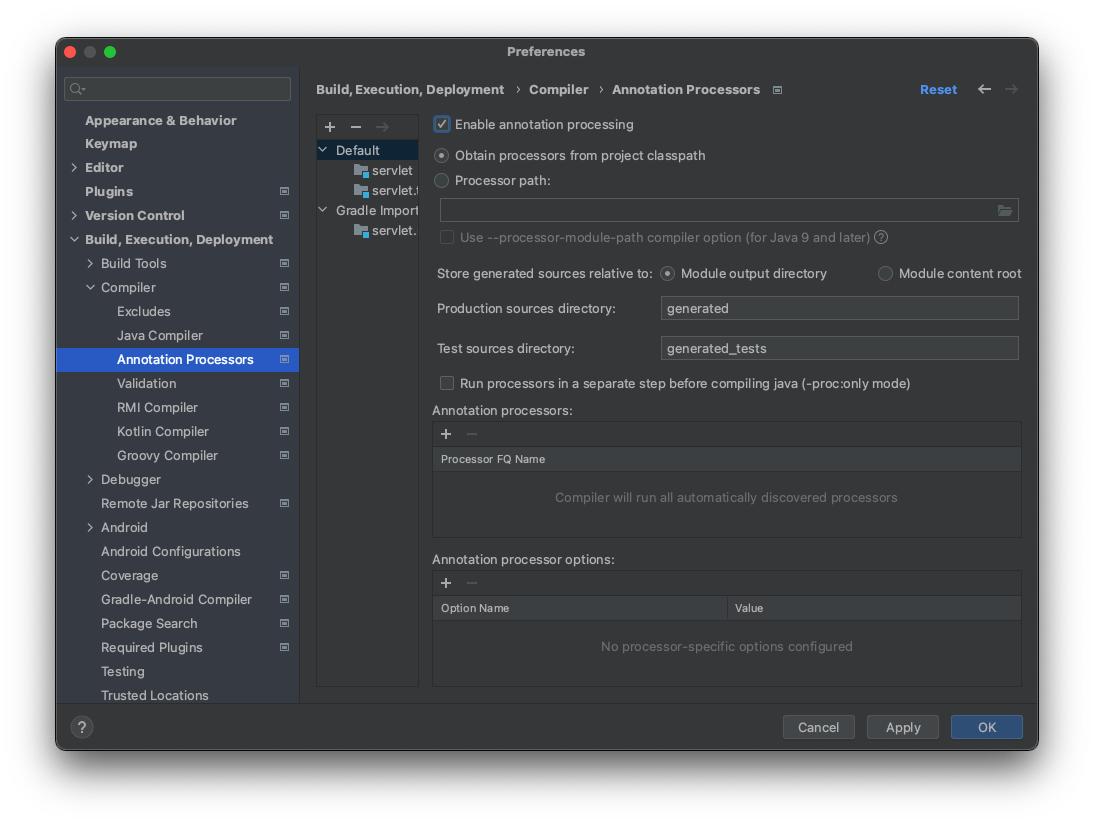Add an annotation processor FQ name
This screenshot has height=824, width=1094.
[446, 434]
